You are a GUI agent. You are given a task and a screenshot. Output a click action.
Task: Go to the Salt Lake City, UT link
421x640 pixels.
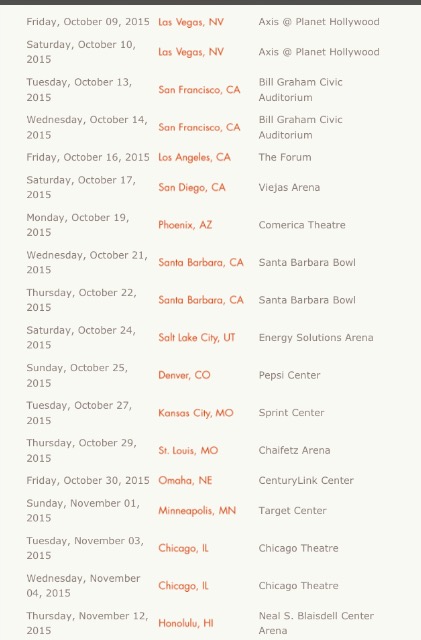(x=196, y=338)
